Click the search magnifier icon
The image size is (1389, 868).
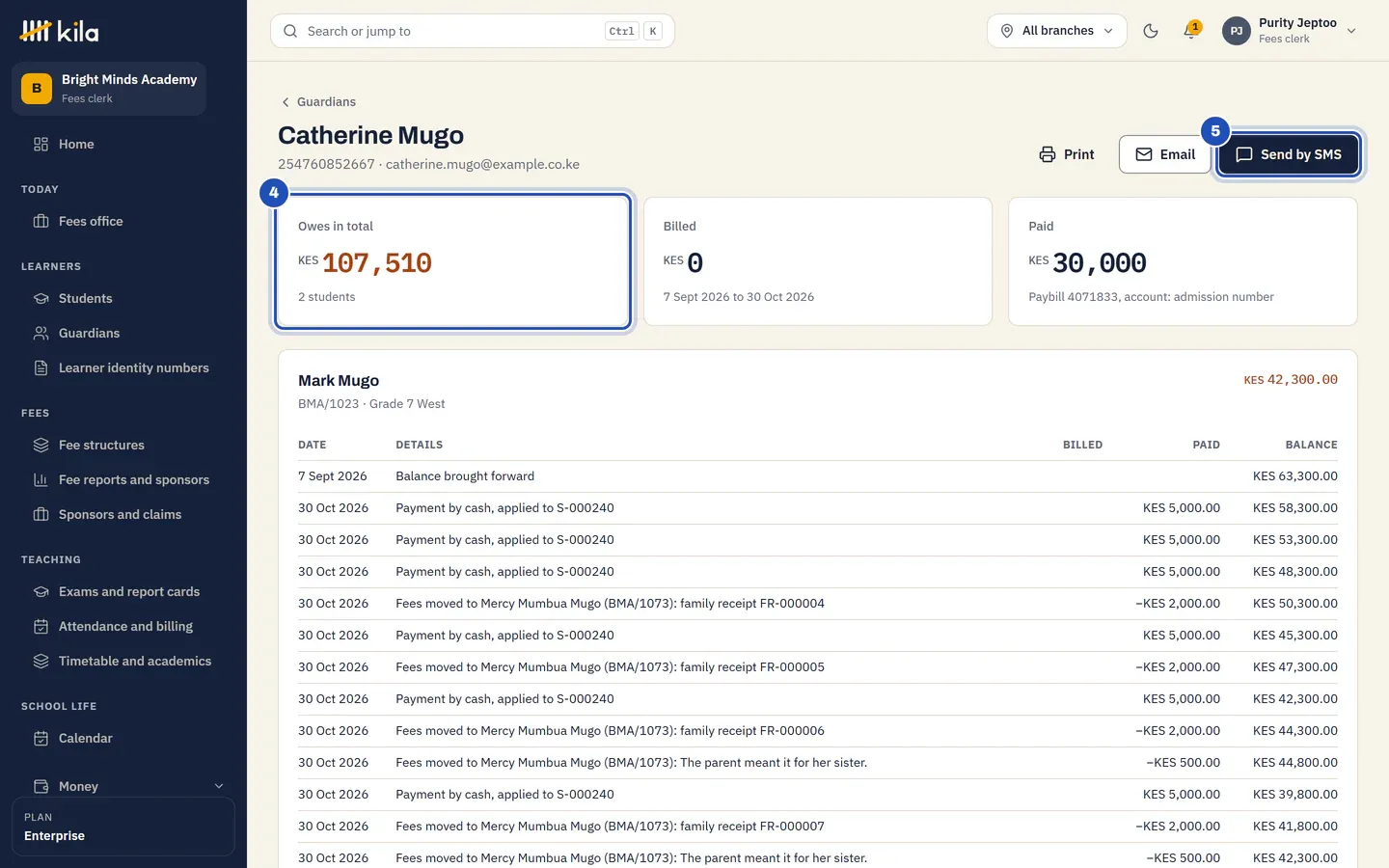coord(290,31)
